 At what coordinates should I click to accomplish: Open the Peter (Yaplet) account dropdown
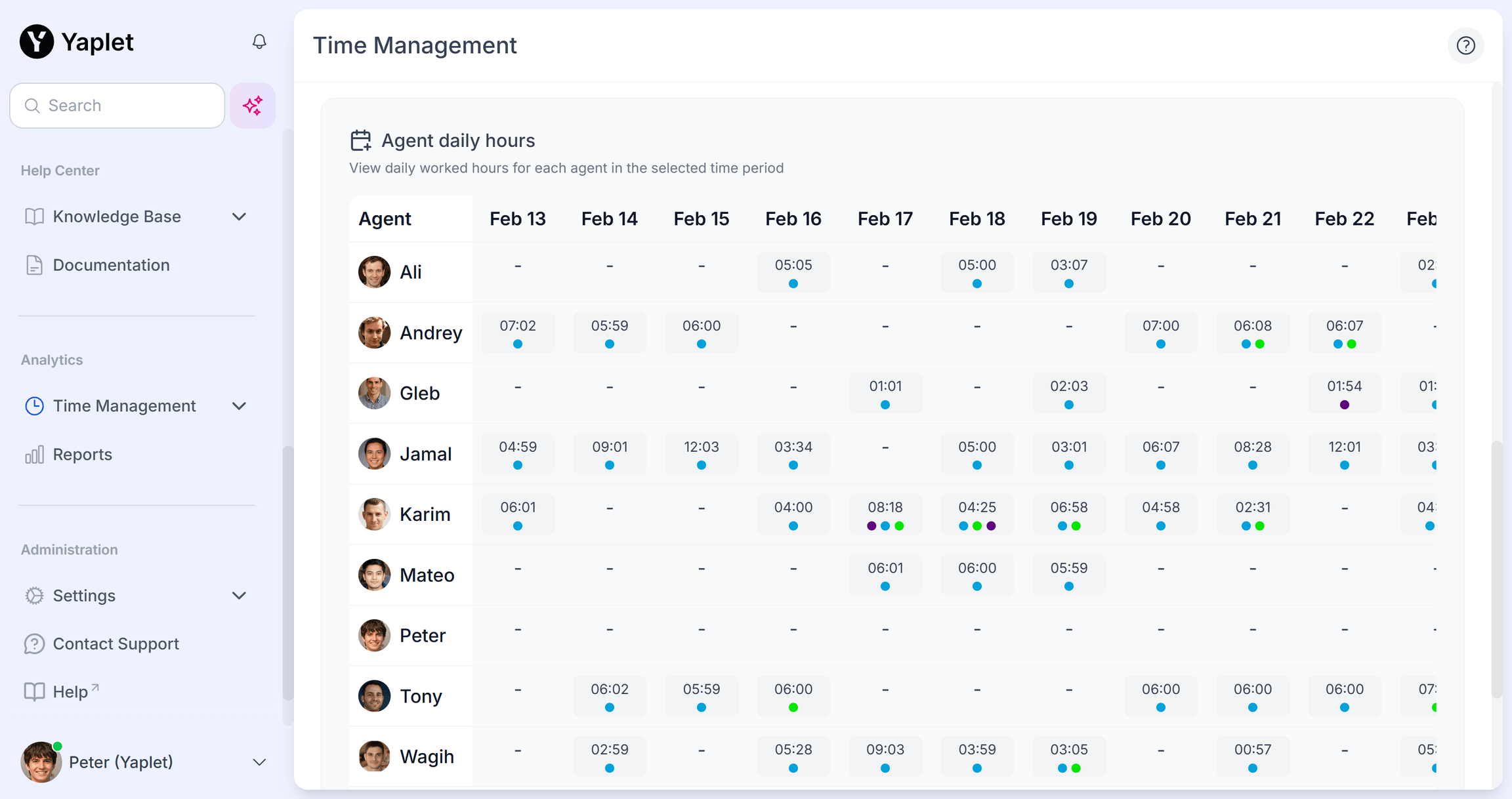(259, 762)
